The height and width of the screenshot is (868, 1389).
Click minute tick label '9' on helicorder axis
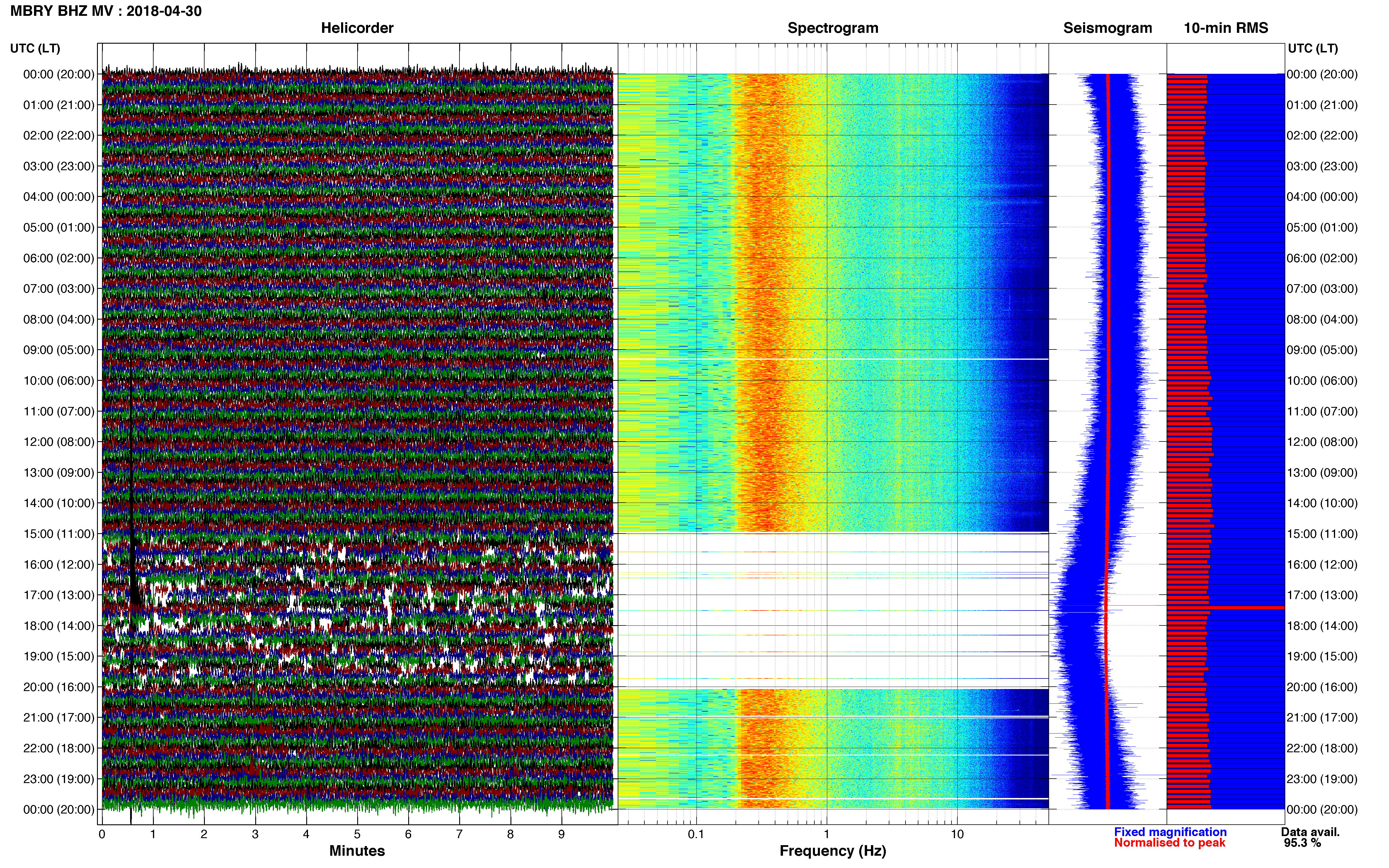coord(561,835)
